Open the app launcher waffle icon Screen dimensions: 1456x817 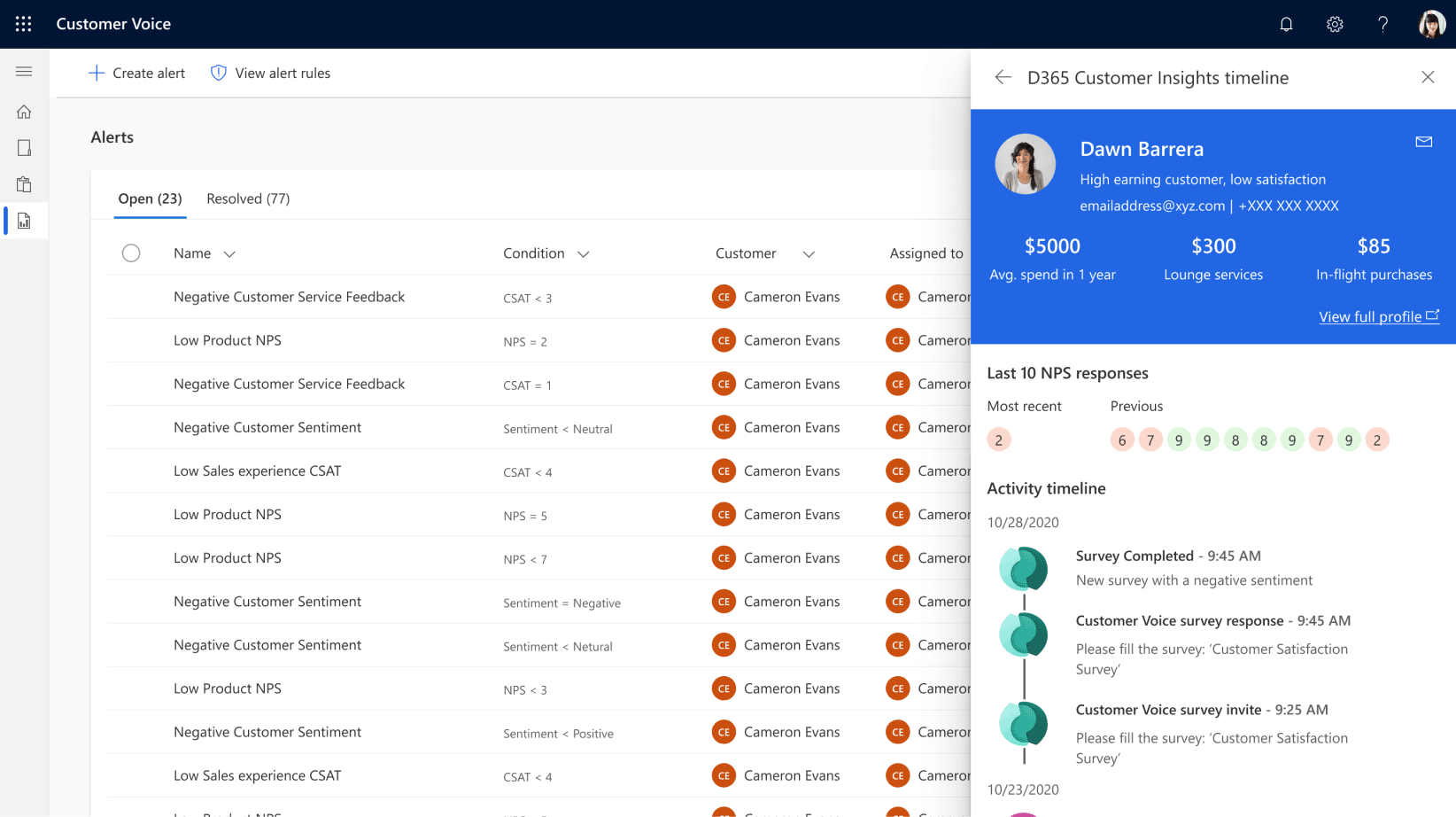pyautogui.click(x=24, y=24)
